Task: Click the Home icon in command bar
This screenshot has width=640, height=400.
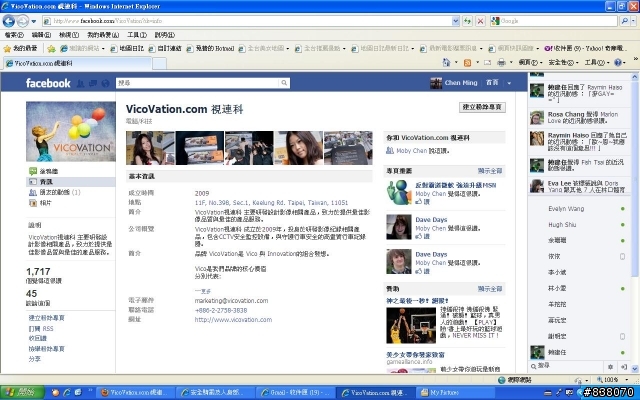Action: coord(447,62)
